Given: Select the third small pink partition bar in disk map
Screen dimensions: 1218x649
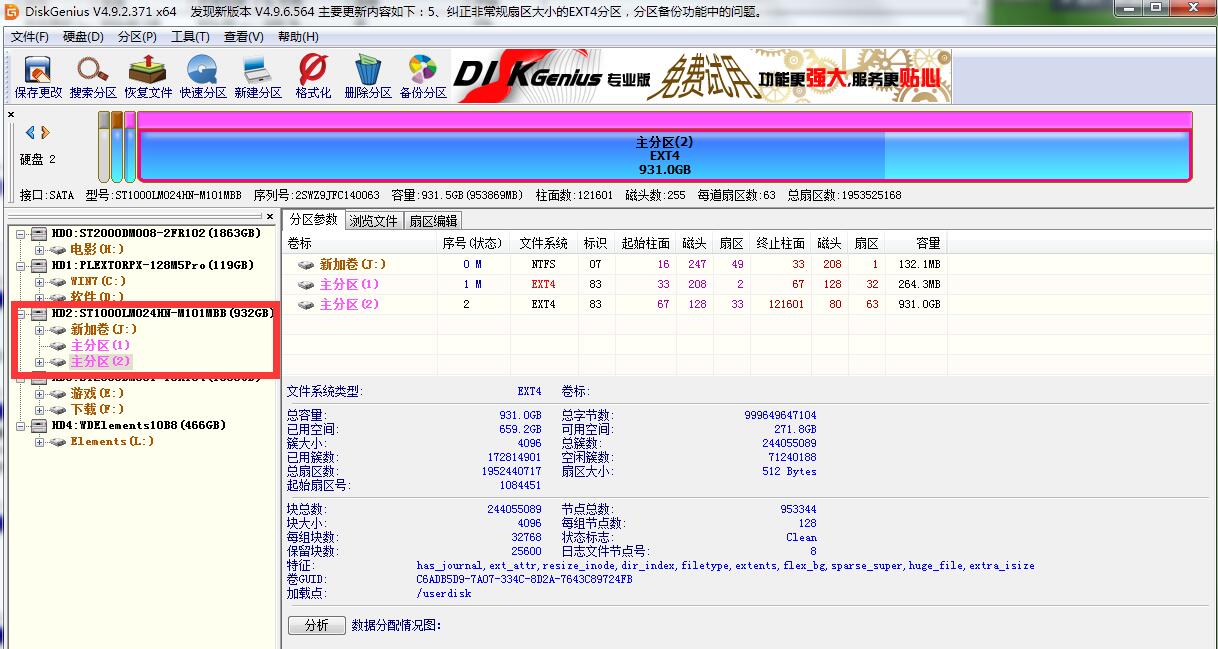Looking at the screenshot, I should pos(129,146).
